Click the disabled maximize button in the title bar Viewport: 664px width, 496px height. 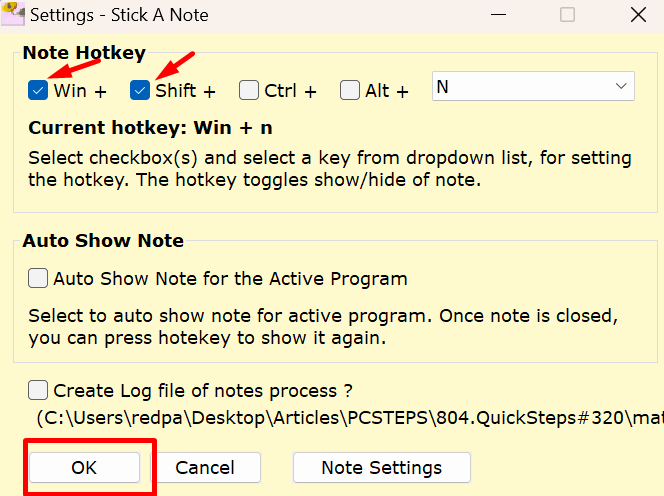[x=567, y=15]
